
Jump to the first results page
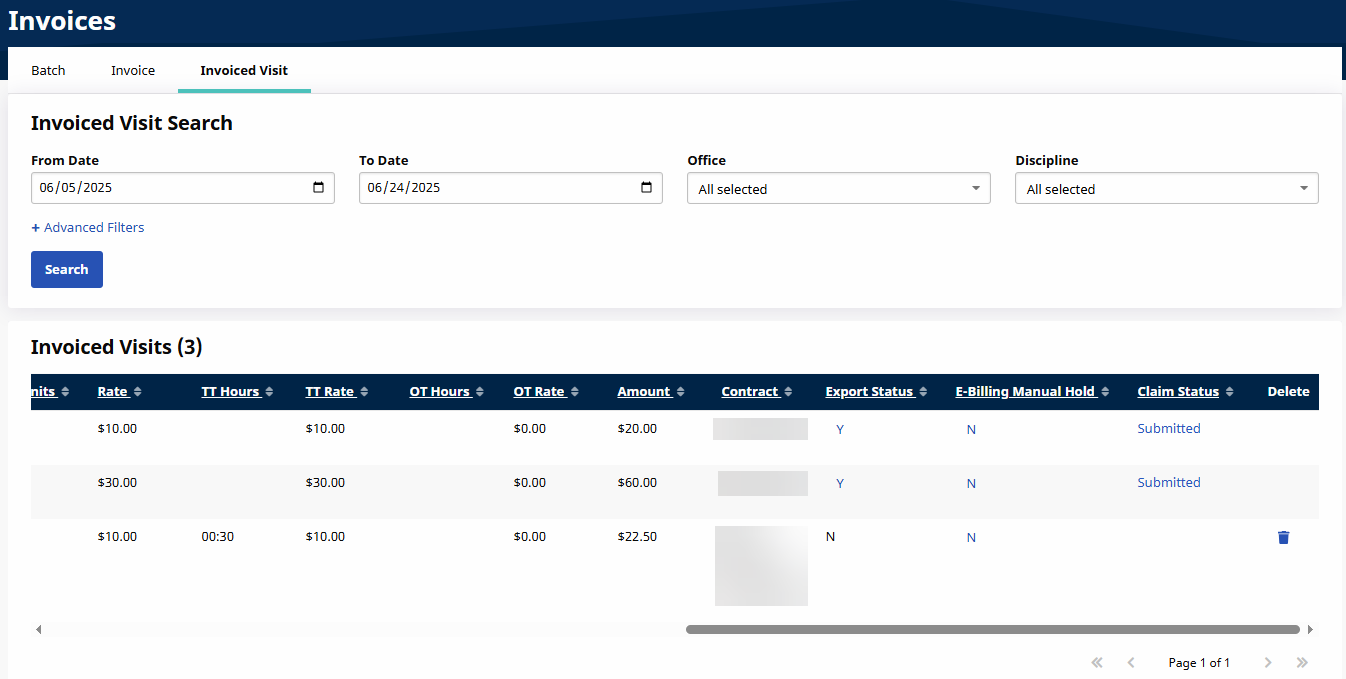1097,663
